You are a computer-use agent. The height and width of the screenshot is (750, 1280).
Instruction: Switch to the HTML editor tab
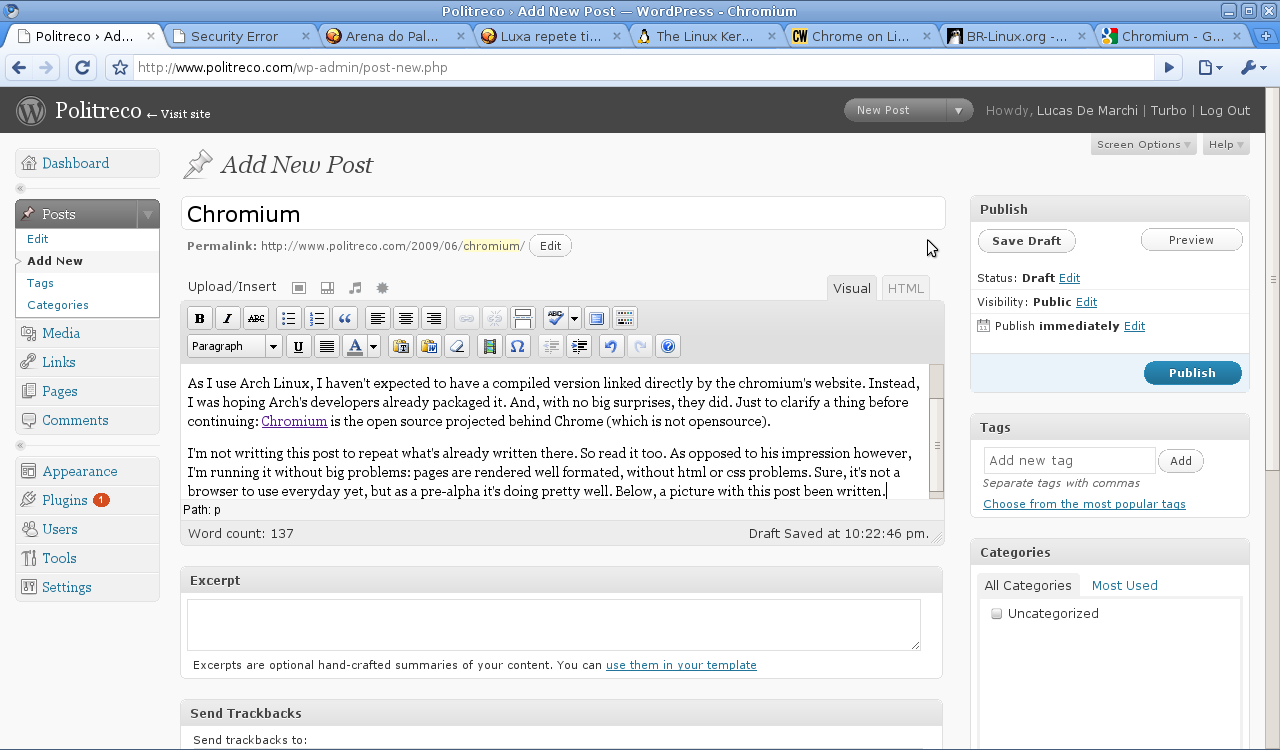[x=906, y=288]
